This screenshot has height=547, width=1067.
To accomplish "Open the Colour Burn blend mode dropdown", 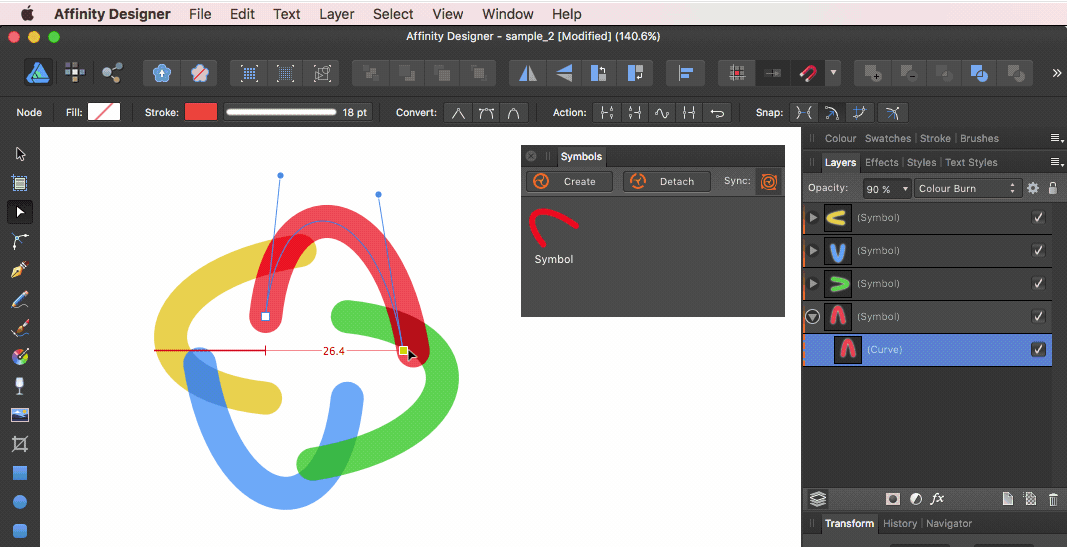I will [966, 188].
